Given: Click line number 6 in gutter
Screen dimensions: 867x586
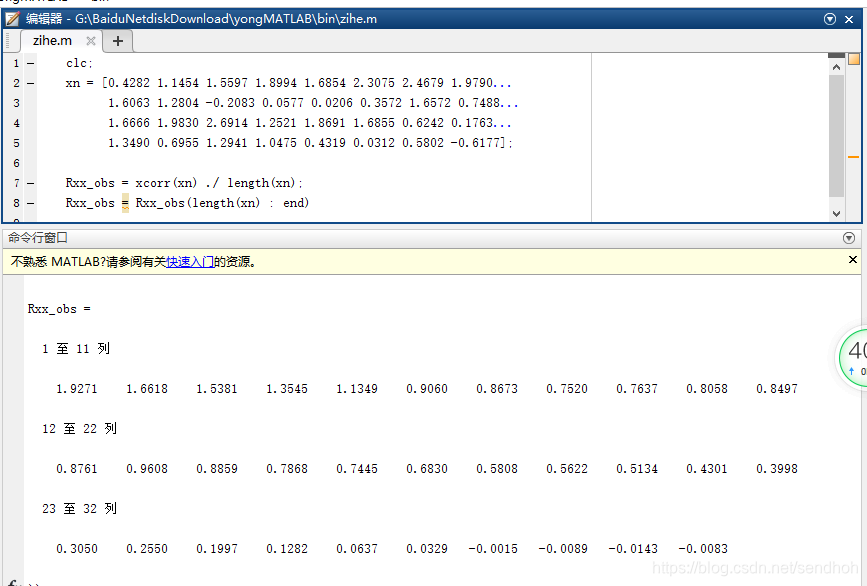Looking at the screenshot, I should point(17,163).
